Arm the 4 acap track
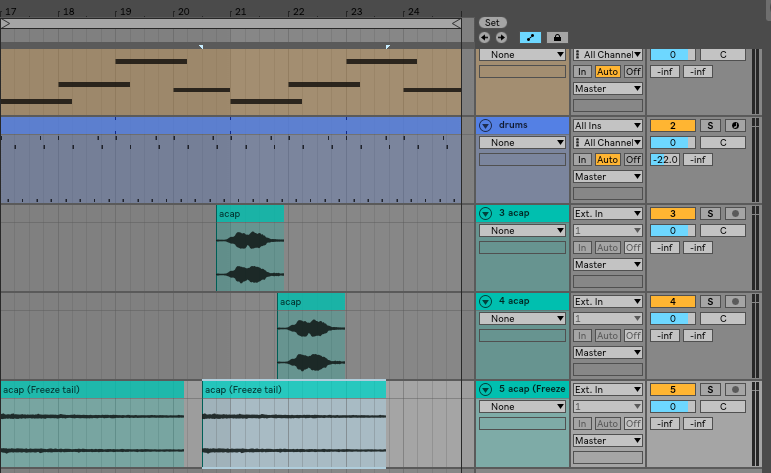The image size is (771, 473). click(735, 302)
